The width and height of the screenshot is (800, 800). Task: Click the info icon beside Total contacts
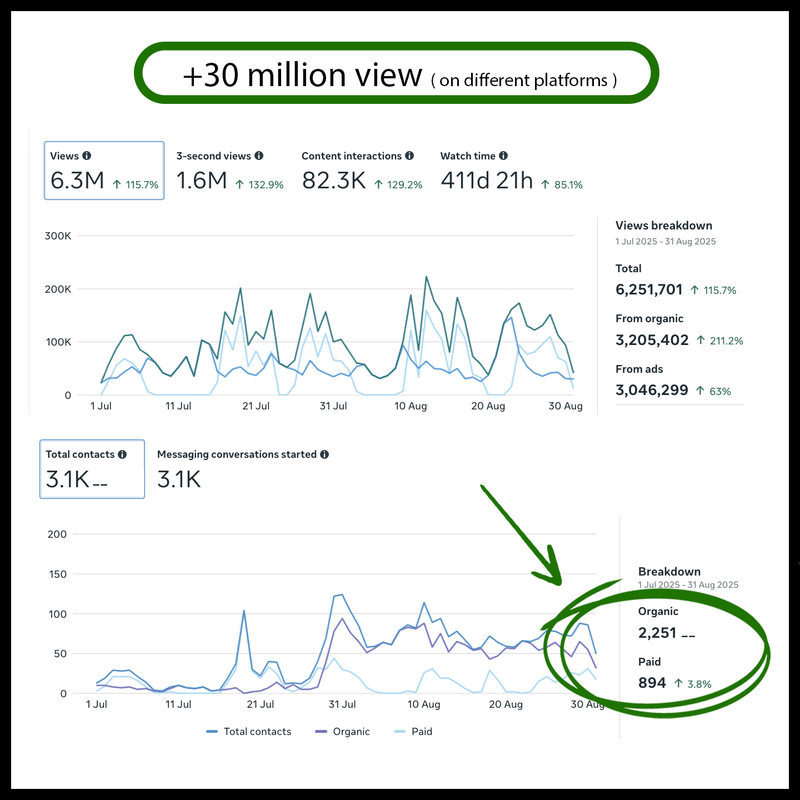coord(122,454)
